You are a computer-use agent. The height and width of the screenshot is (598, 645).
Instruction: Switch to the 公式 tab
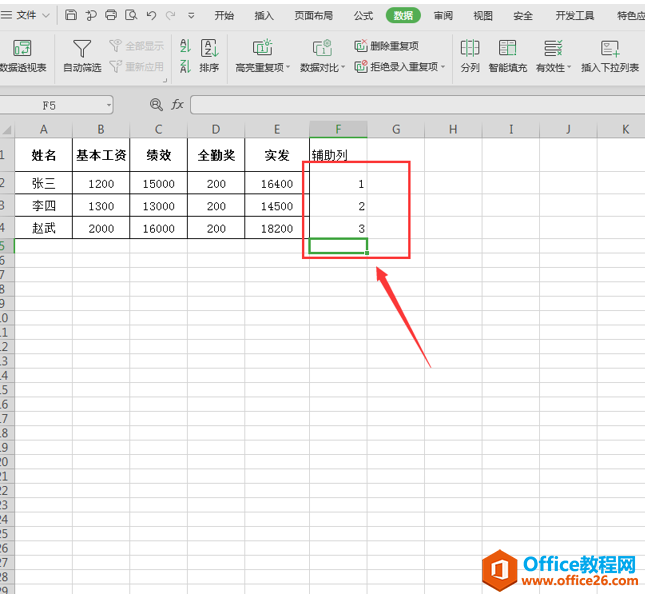pos(363,16)
